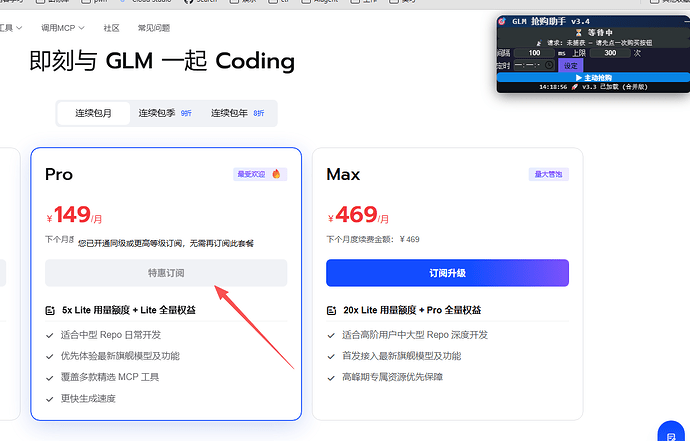Viewport: 690px width, 441px height.
Task: Open the 社区 nav link
Action: [111, 28]
